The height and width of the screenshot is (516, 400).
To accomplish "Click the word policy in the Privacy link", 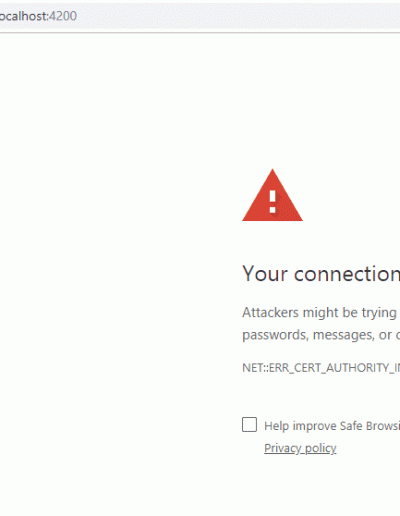I will click(321, 448).
